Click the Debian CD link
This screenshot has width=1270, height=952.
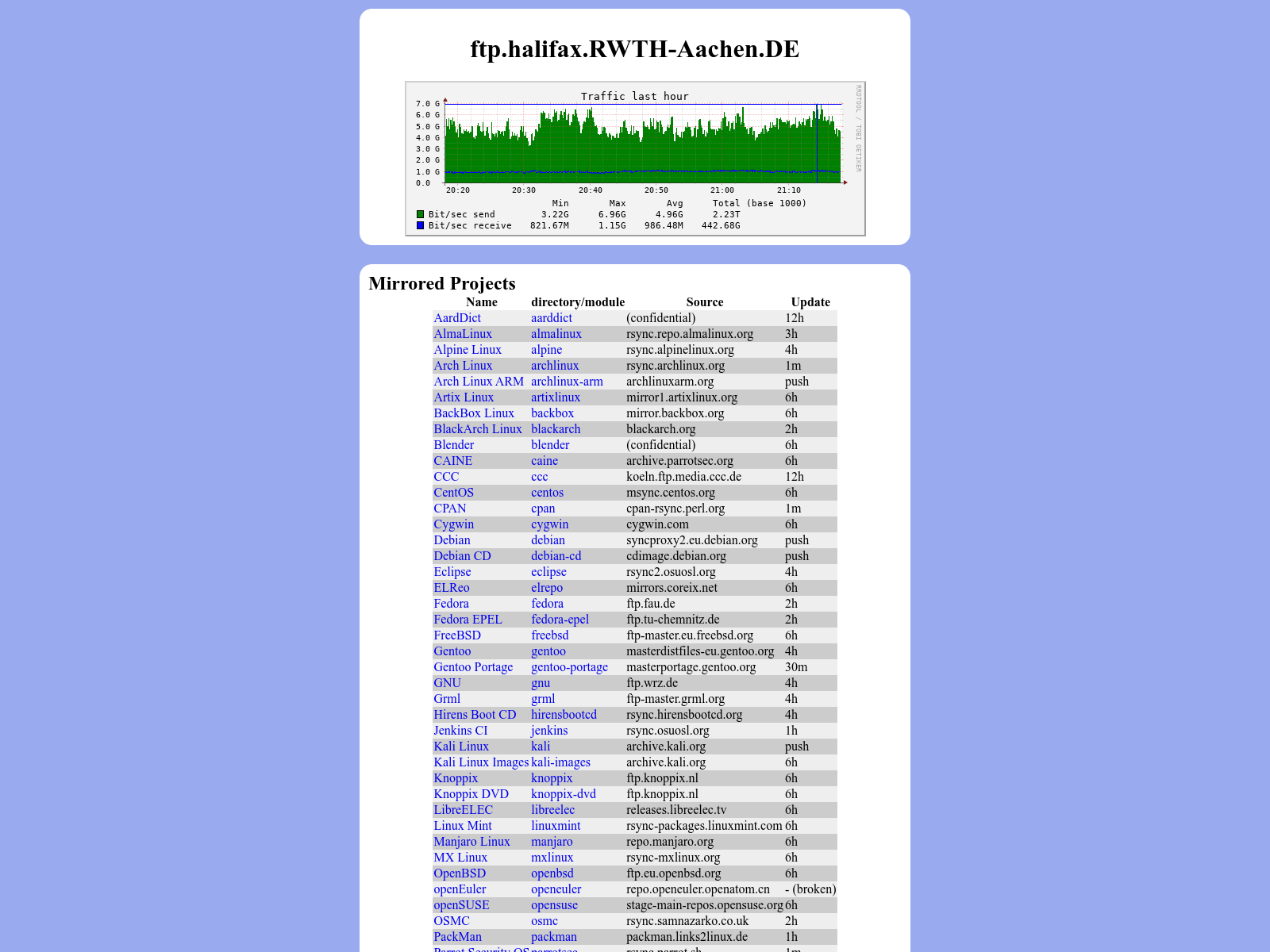pos(462,556)
